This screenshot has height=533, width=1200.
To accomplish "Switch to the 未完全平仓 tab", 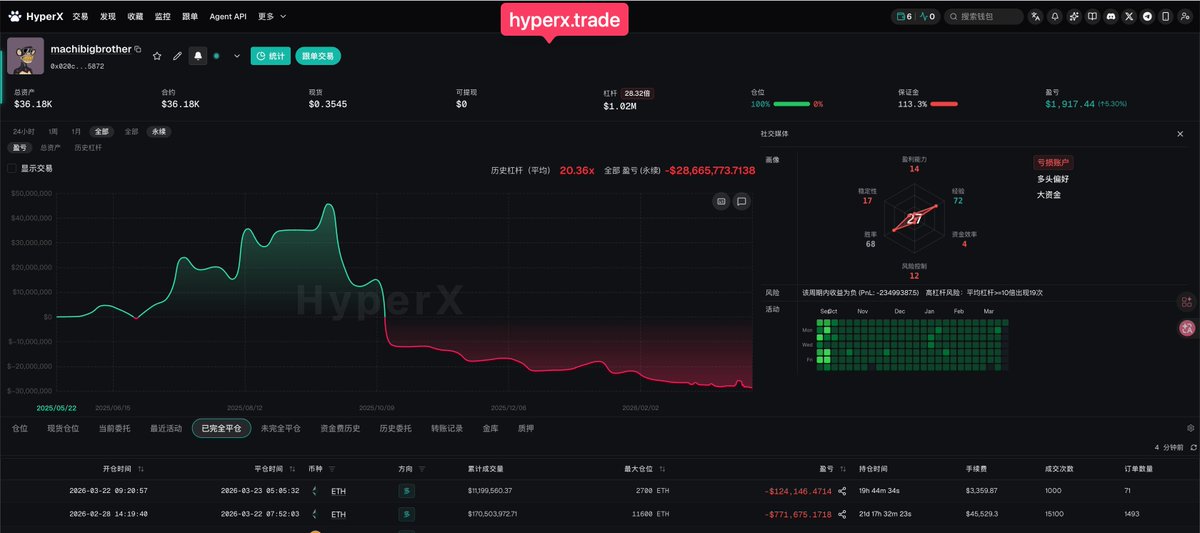I will [x=281, y=428].
